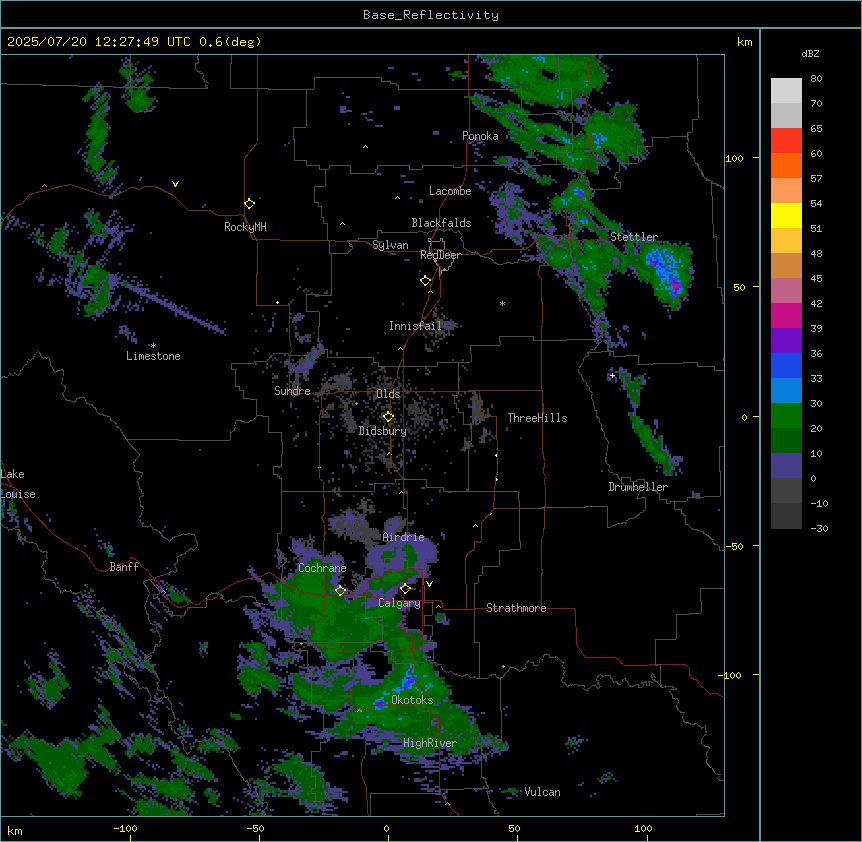Click the Lacombe town label

click(x=450, y=191)
